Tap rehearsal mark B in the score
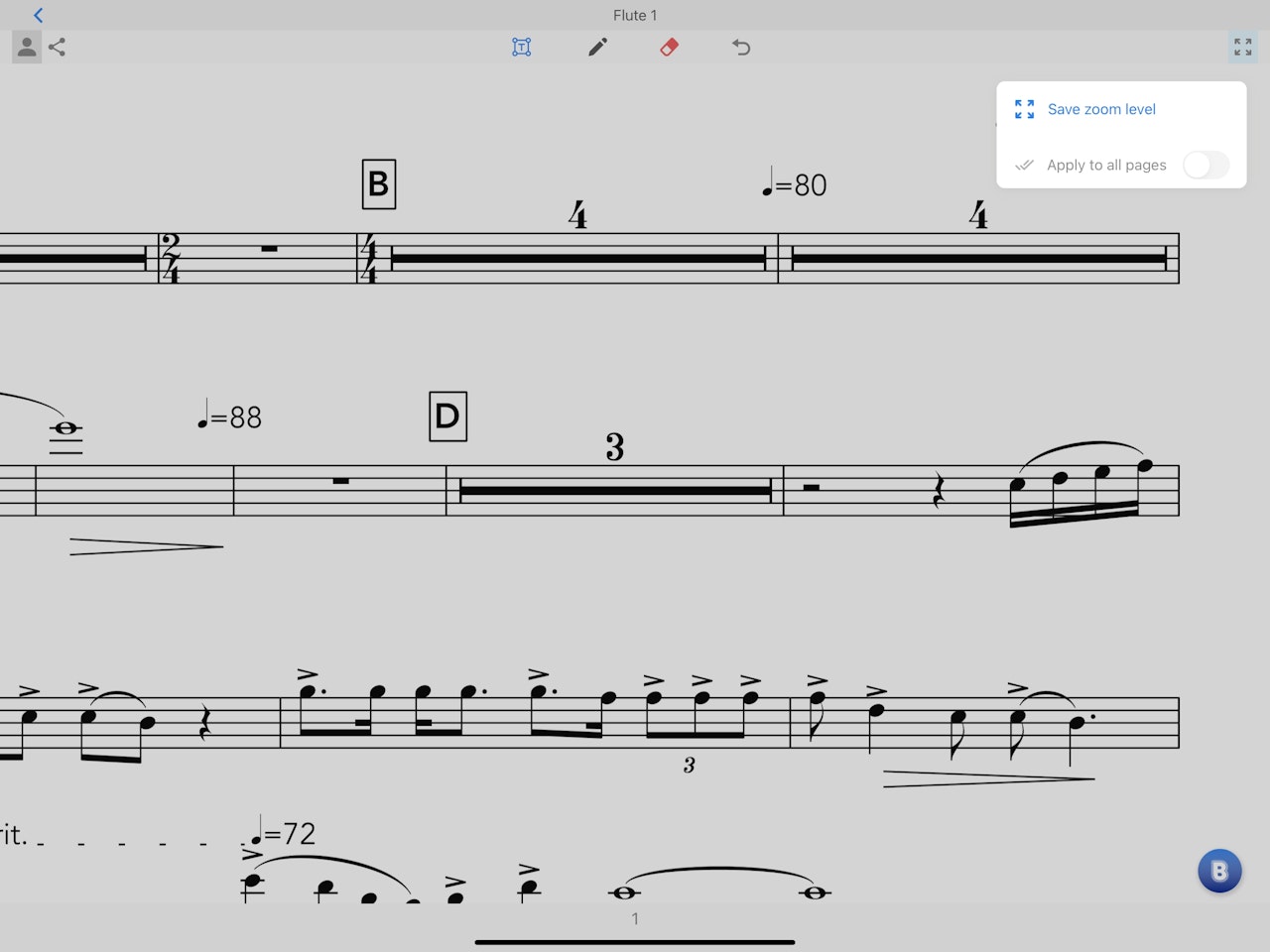1270x952 pixels. (x=379, y=183)
